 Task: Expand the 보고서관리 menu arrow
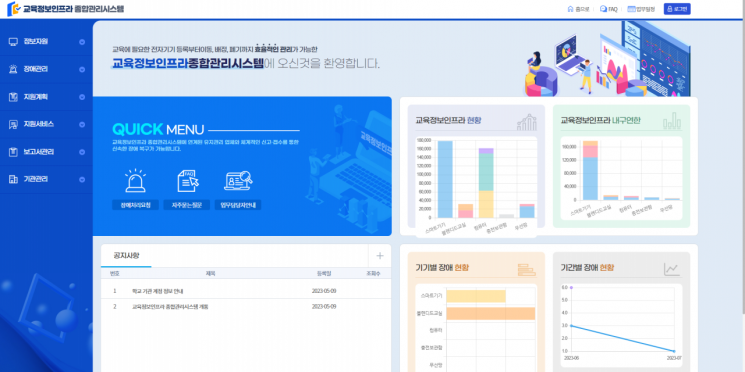[82, 152]
